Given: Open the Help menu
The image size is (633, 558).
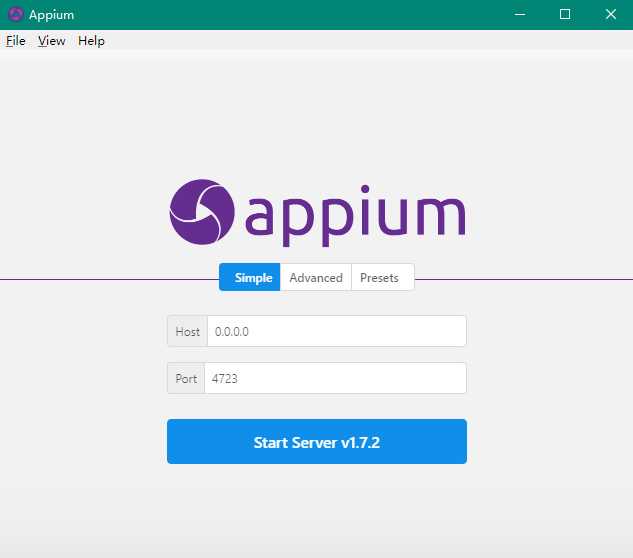Looking at the screenshot, I should (x=91, y=41).
